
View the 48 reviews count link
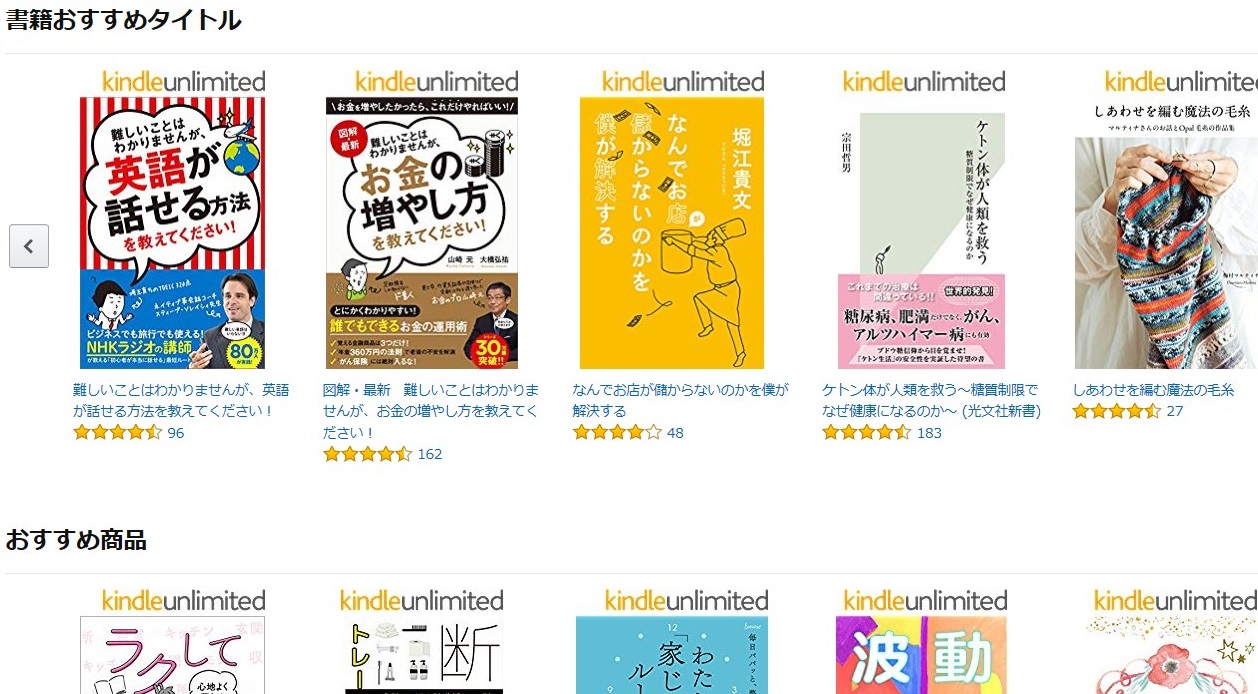(x=675, y=433)
